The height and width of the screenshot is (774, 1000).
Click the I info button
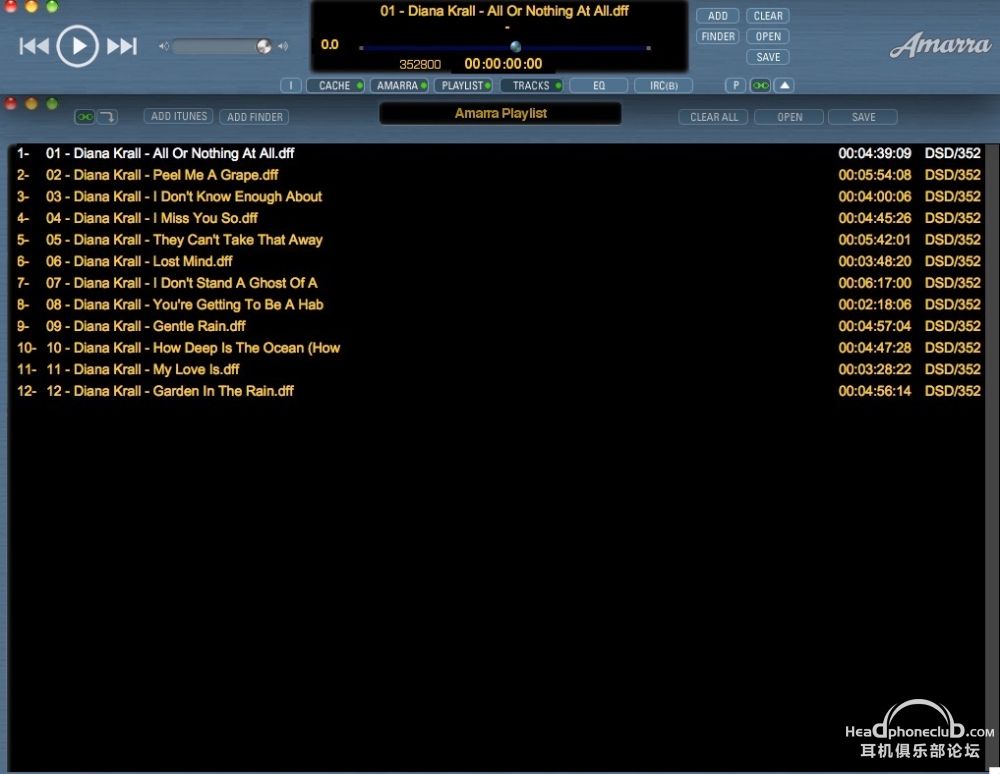291,85
